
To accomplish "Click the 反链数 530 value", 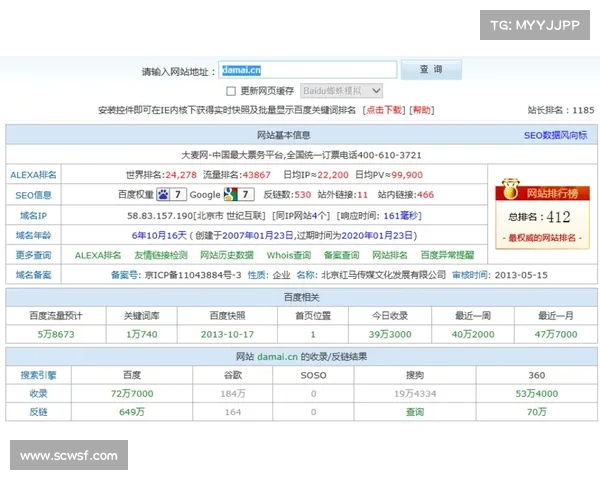I will click(302, 195).
